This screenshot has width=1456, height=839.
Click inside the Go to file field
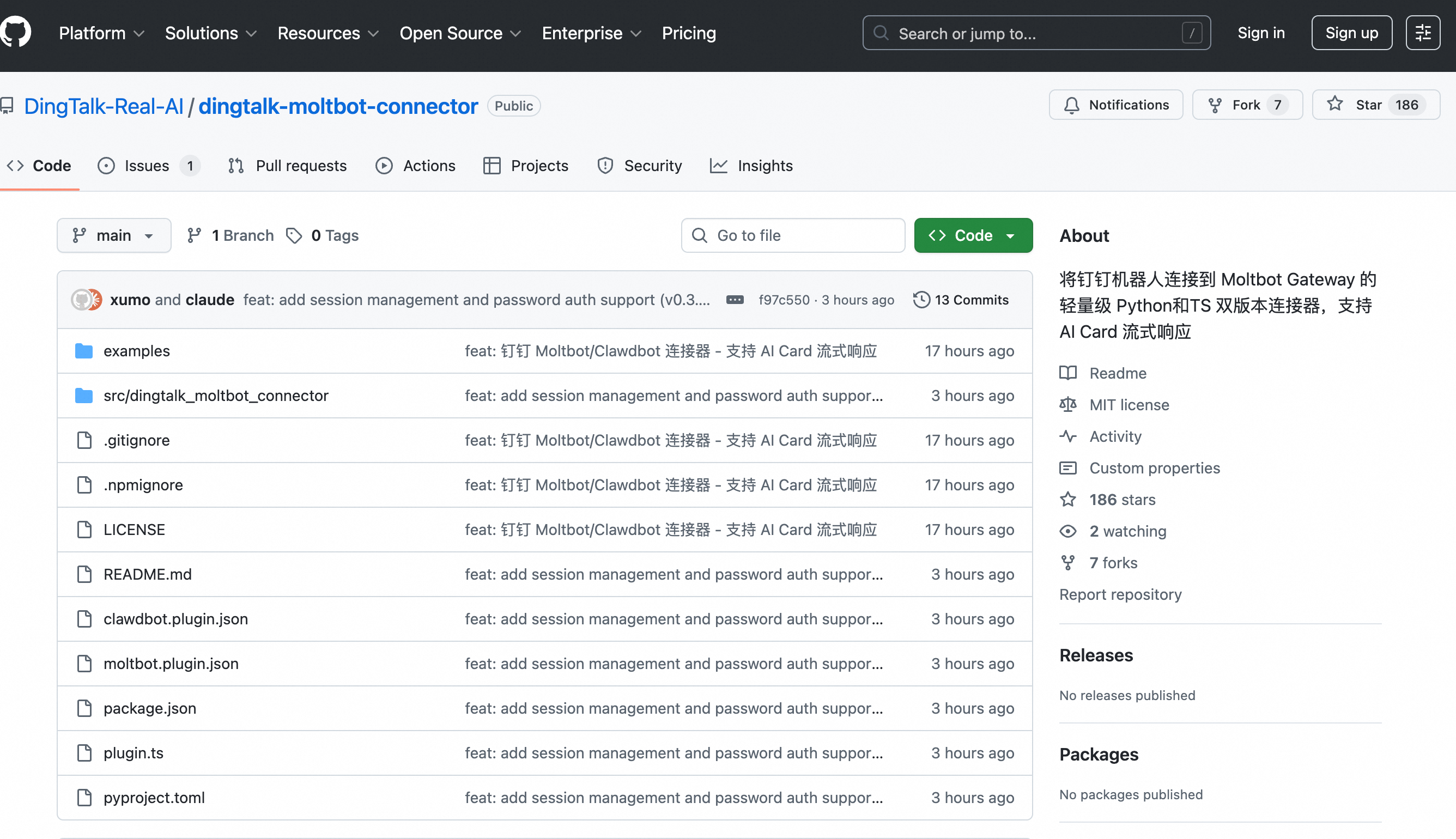pyautogui.click(x=793, y=235)
